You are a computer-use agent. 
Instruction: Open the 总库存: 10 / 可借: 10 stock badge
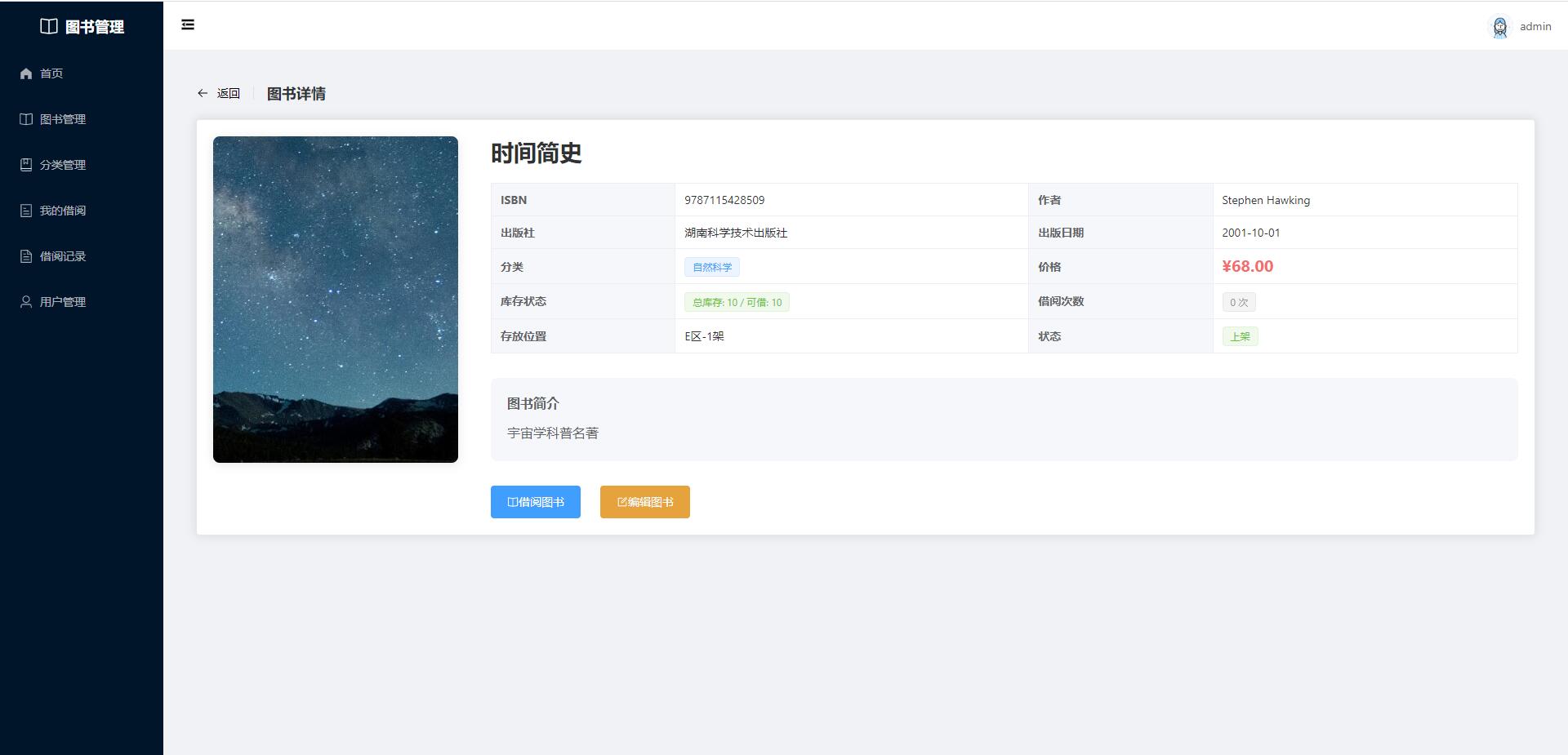(x=737, y=301)
